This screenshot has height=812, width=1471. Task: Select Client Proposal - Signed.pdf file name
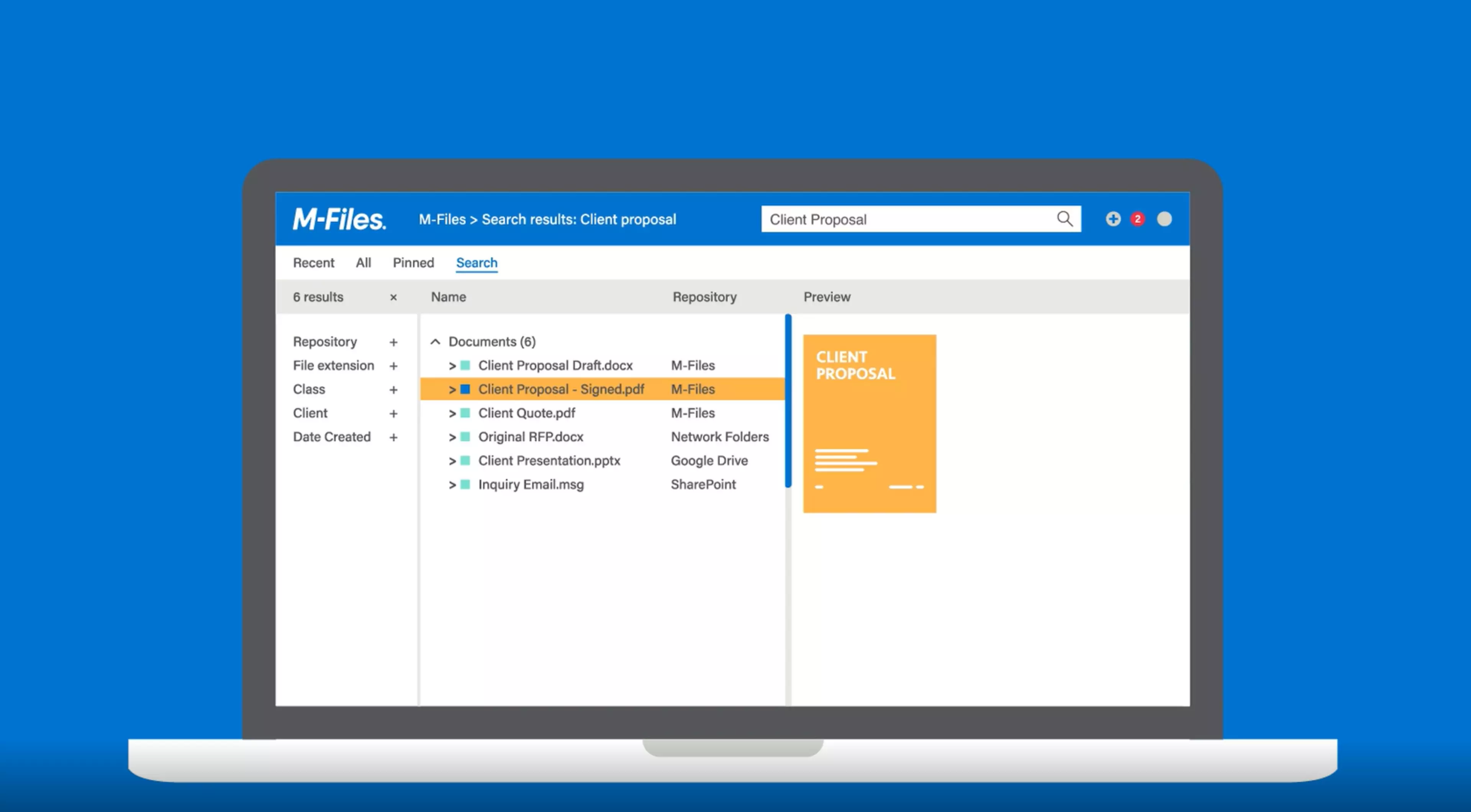click(x=561, y=389)
